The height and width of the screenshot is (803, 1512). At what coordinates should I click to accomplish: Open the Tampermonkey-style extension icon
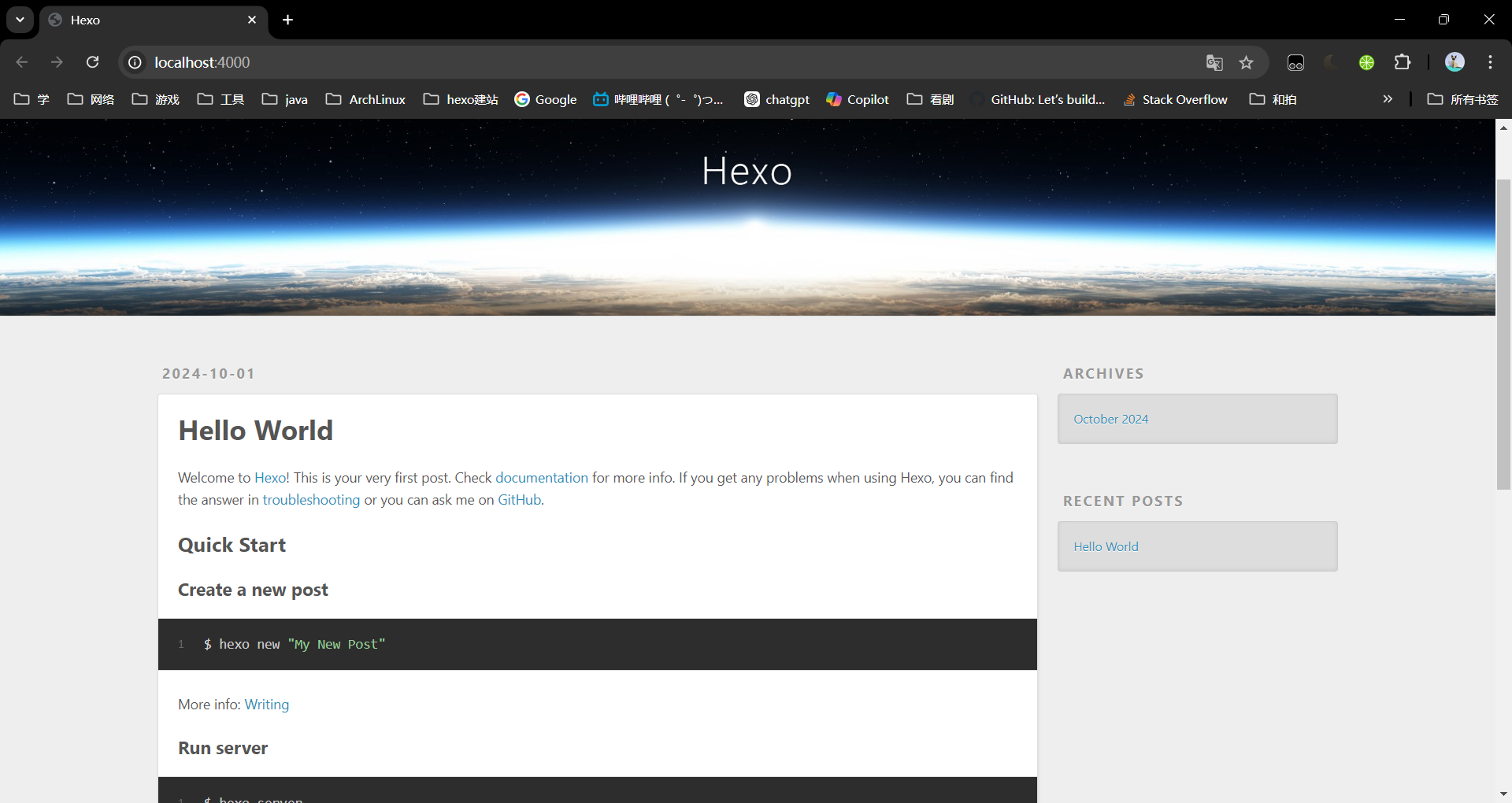[x=1295, y=62]
